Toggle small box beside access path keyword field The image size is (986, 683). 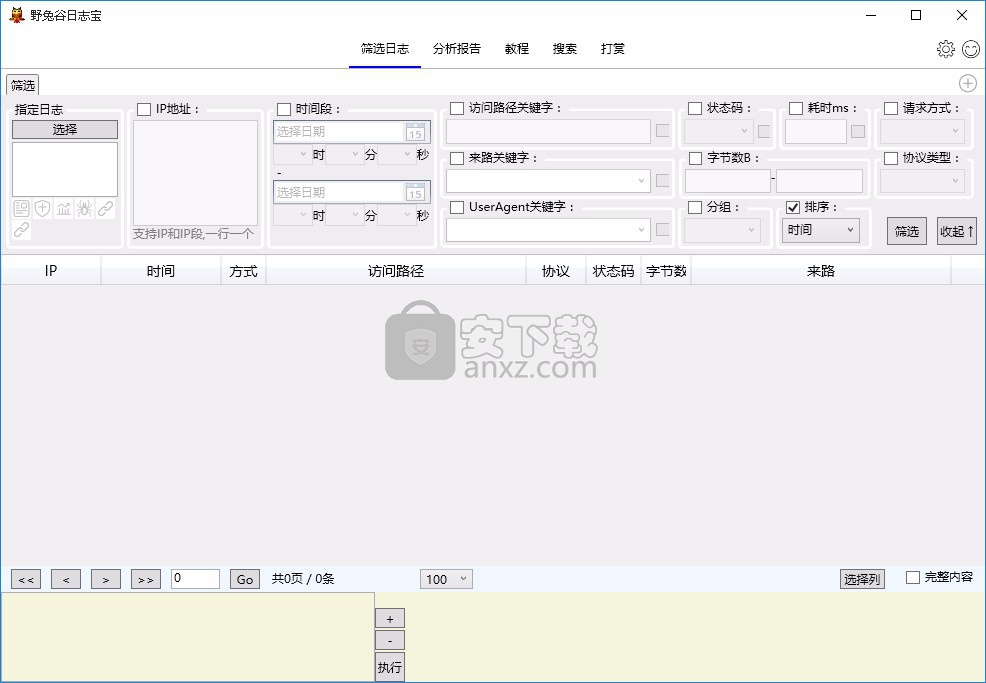point(662,131)
